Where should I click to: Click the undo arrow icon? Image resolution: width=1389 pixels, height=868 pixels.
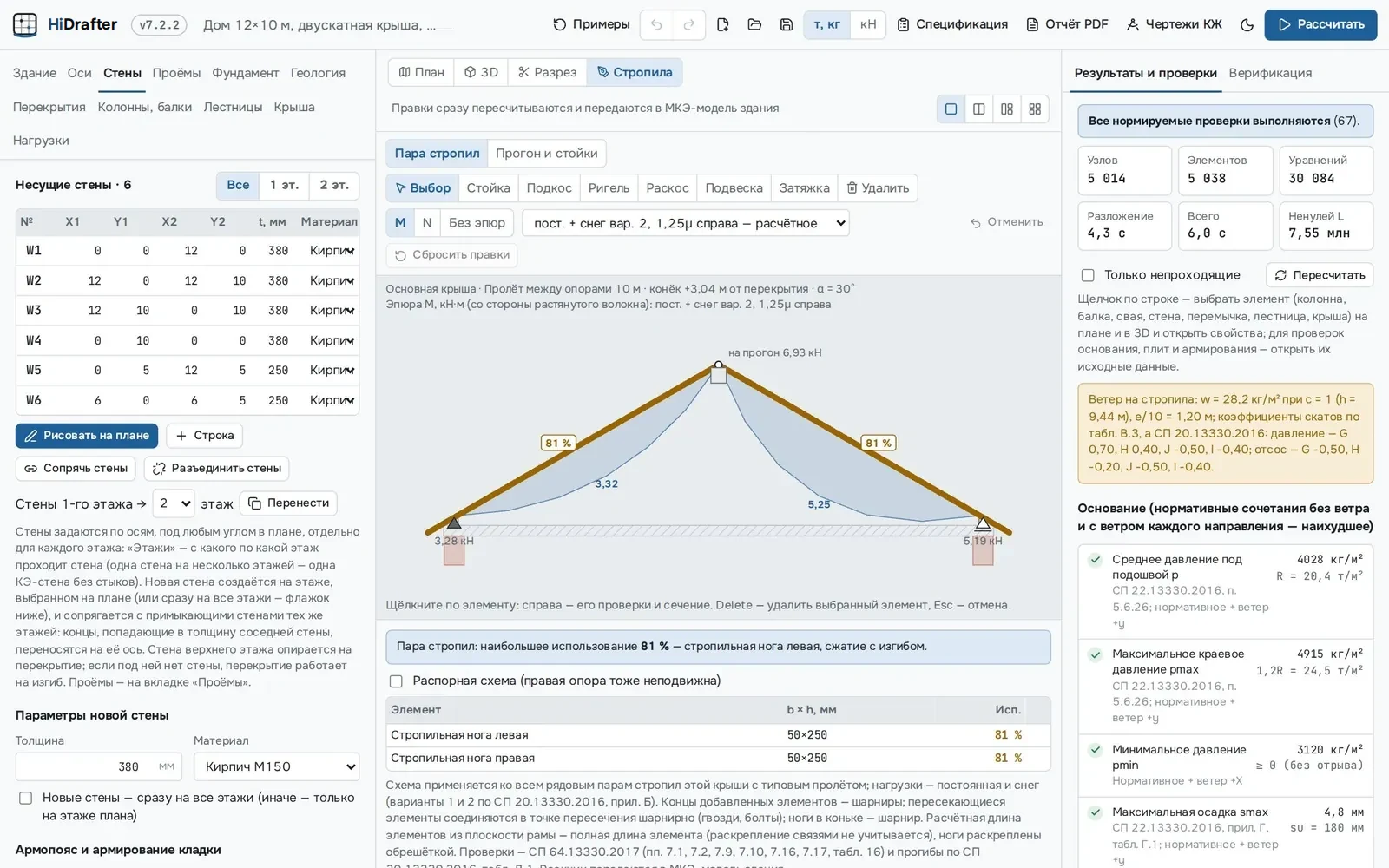[656, 24]
